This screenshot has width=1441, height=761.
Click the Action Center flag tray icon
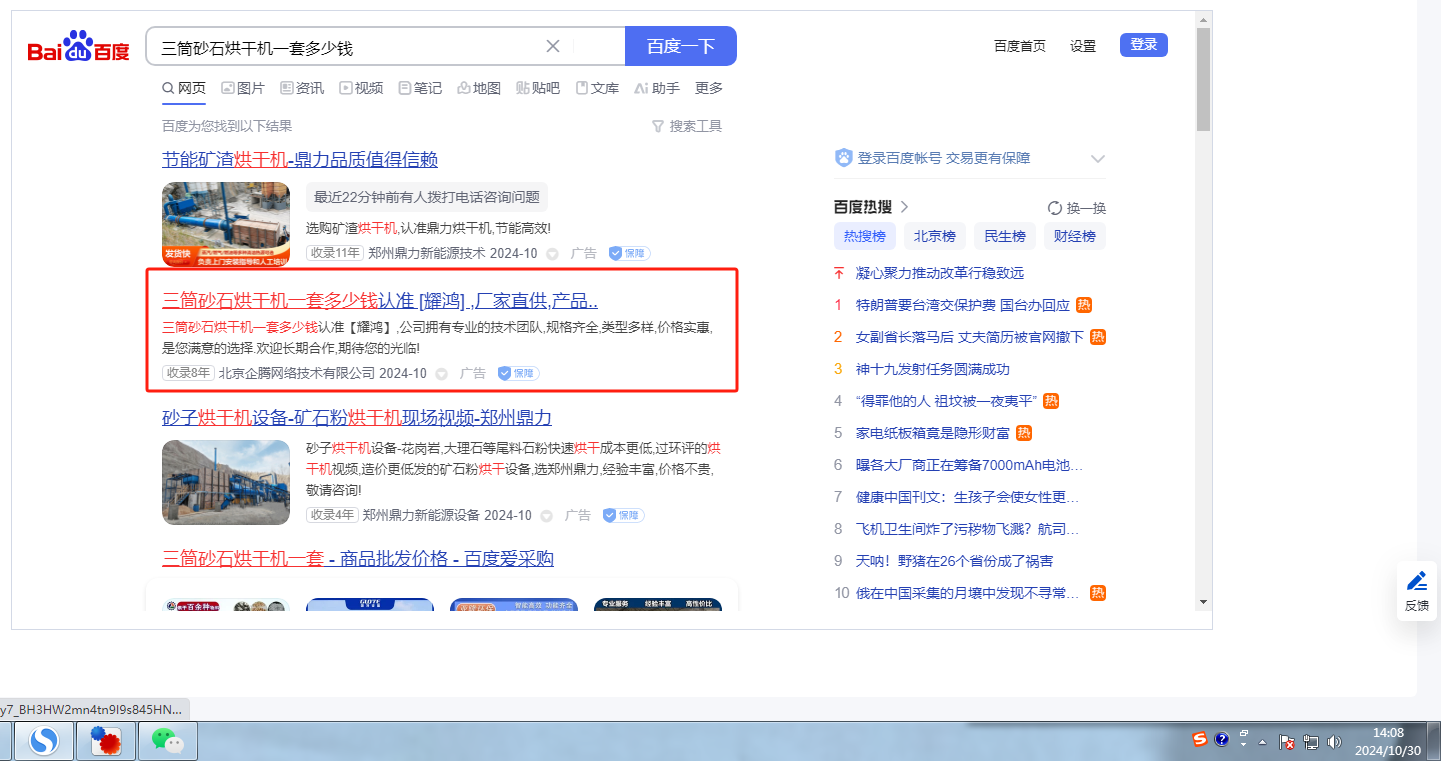point(1288,742)
